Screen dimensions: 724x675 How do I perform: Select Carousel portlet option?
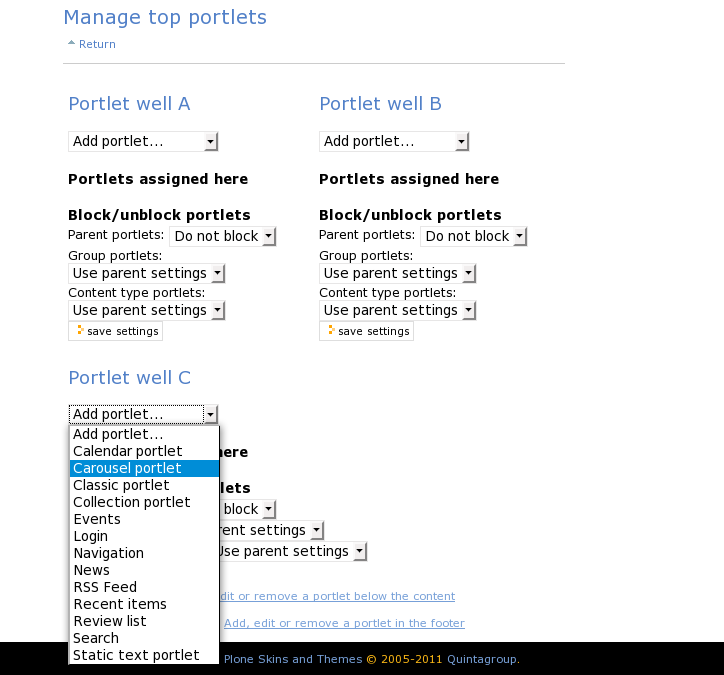point(127,468)
